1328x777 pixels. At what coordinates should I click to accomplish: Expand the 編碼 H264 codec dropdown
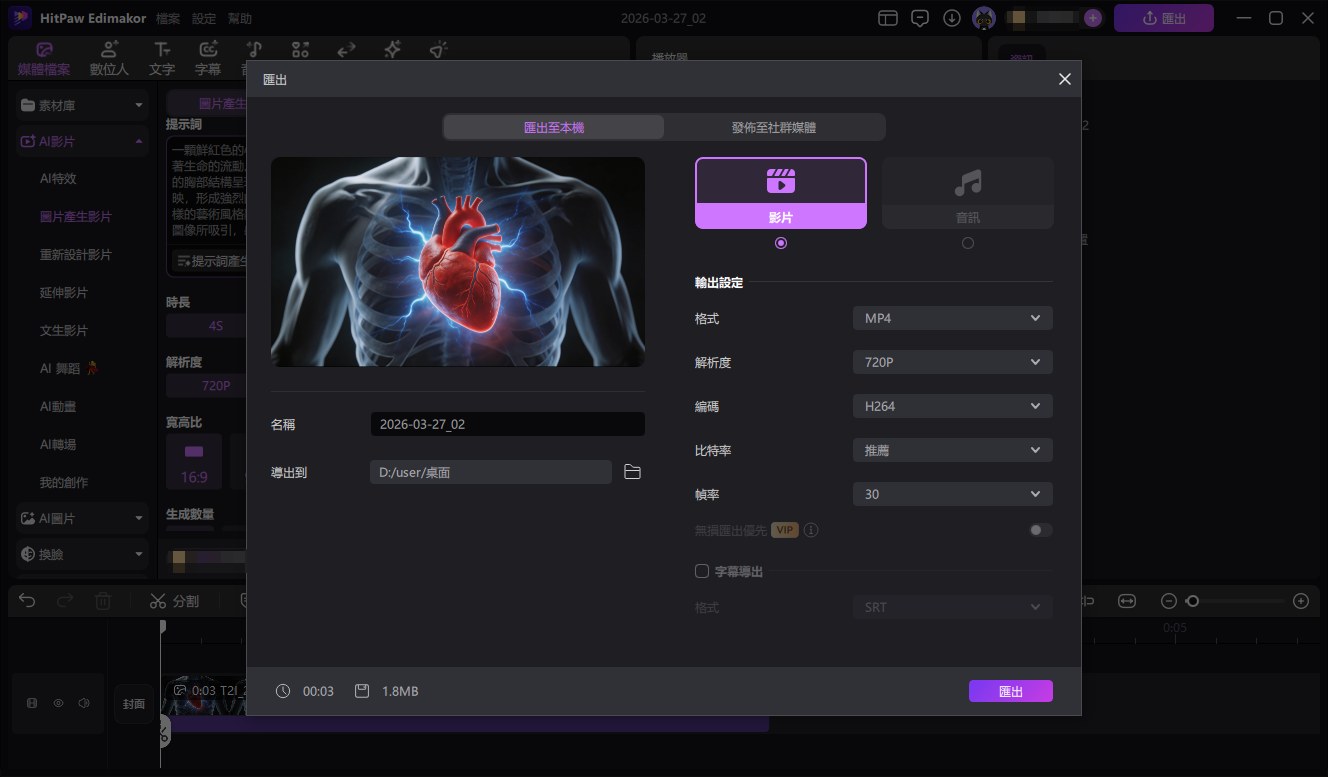click(952, 406)
